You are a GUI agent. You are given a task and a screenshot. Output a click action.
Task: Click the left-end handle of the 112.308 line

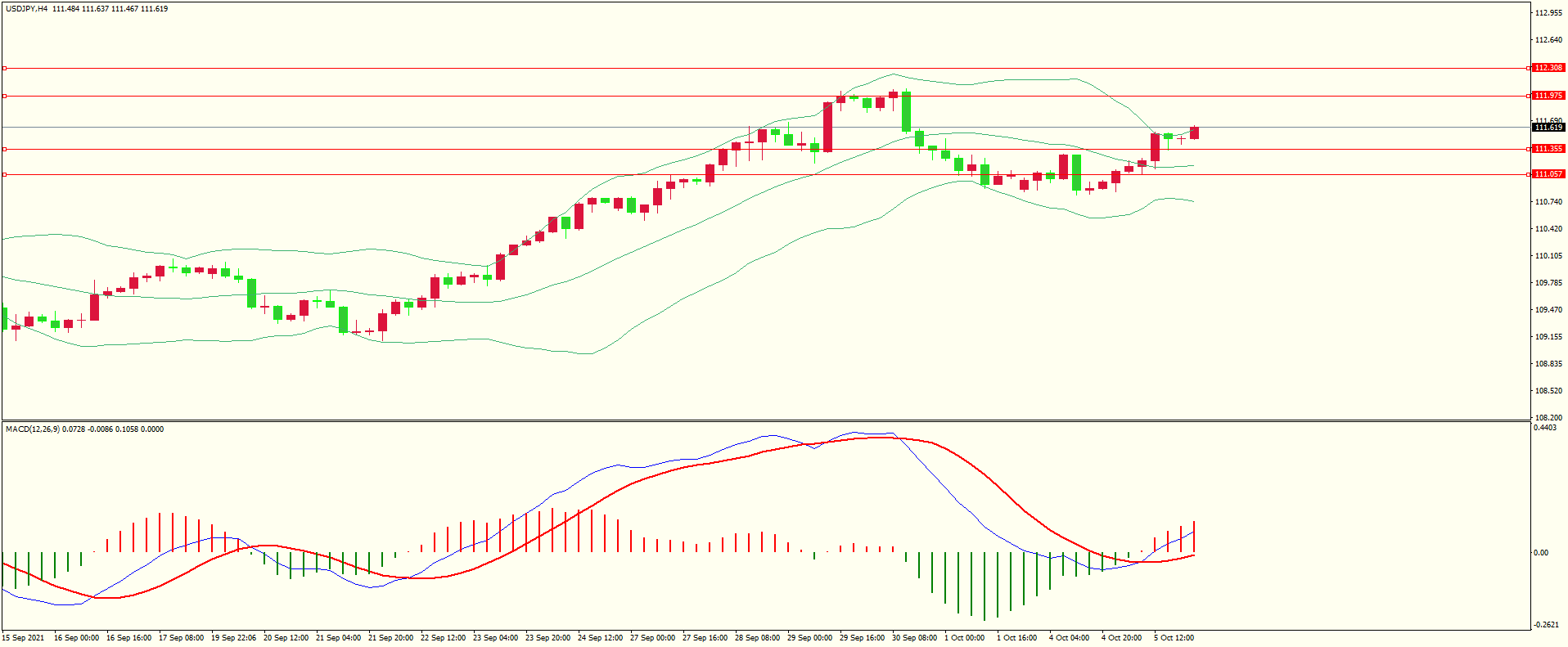(x=4, y=69)
